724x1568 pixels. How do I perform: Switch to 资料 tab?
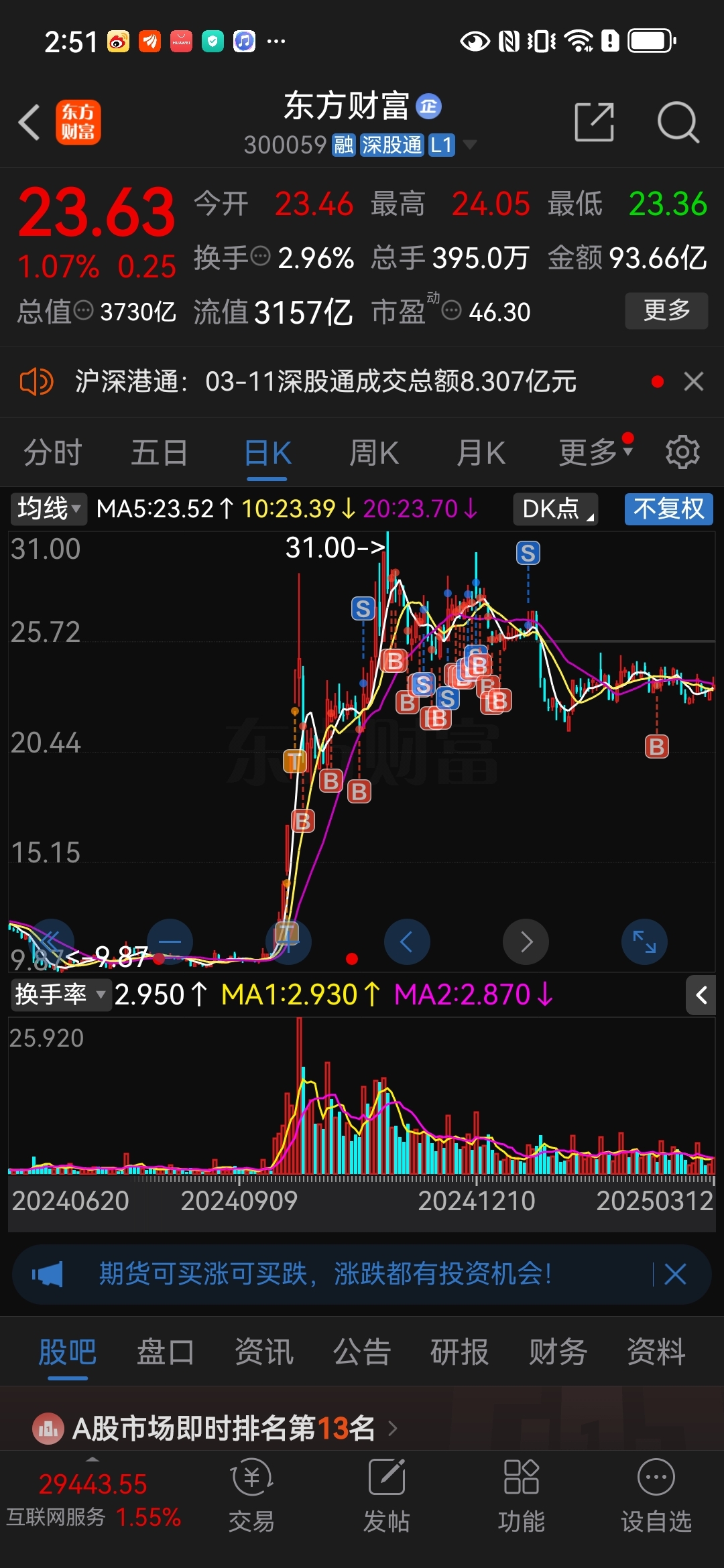click(656, 1352)
